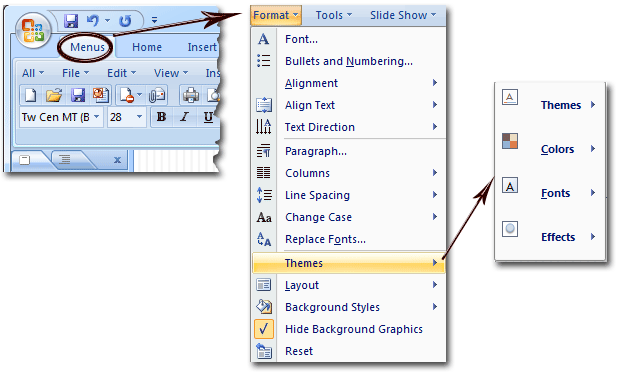This screenshot has height=374, width=617.
Task: Expand the Align Text submenu
Action: [349, 105]
